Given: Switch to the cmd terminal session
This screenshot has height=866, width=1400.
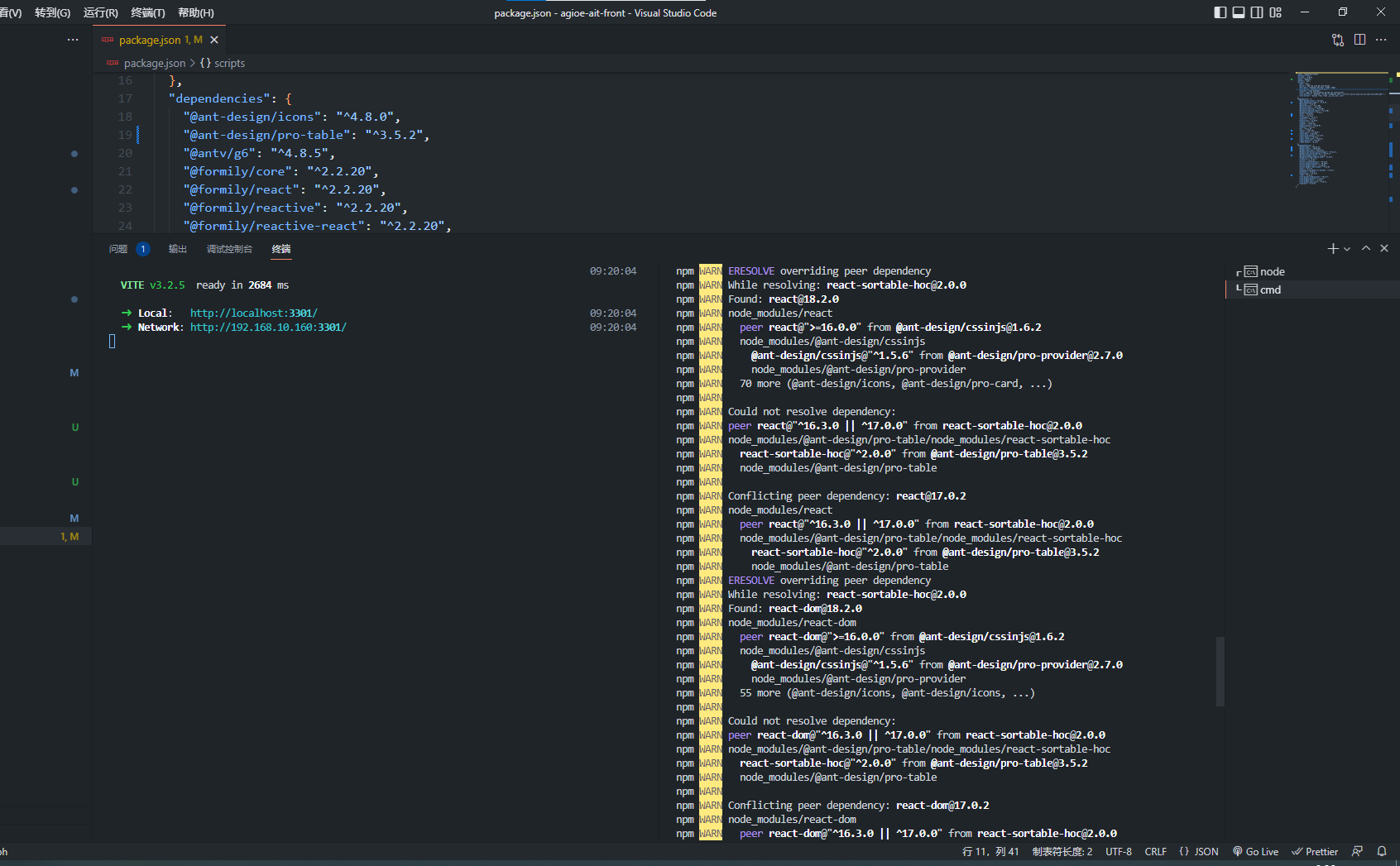Looking at the screenshot, I should (x=1268, y=289).
